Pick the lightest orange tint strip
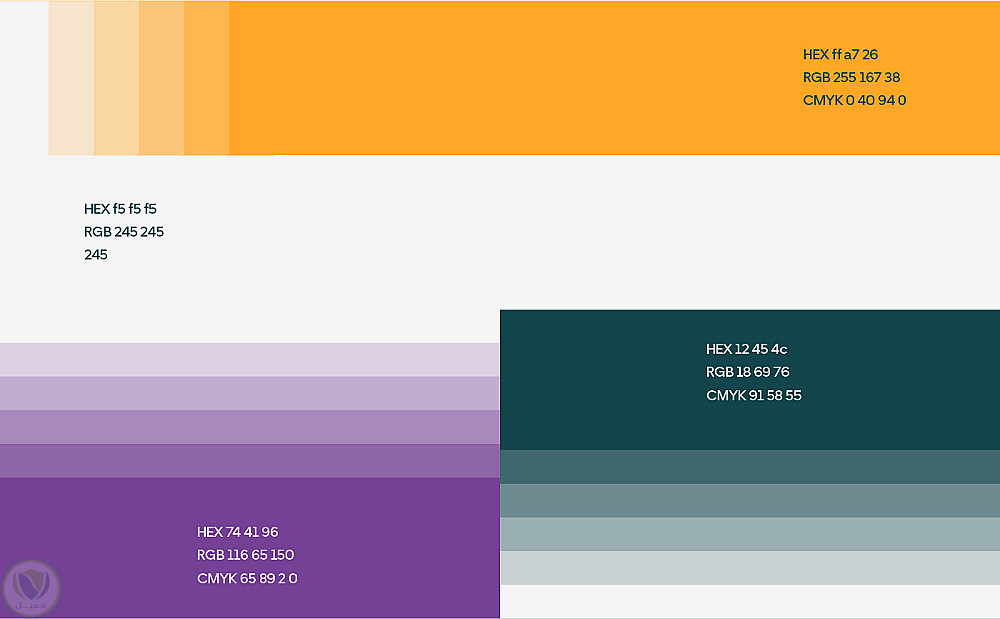1000x619 pixels. pos(71,78)
